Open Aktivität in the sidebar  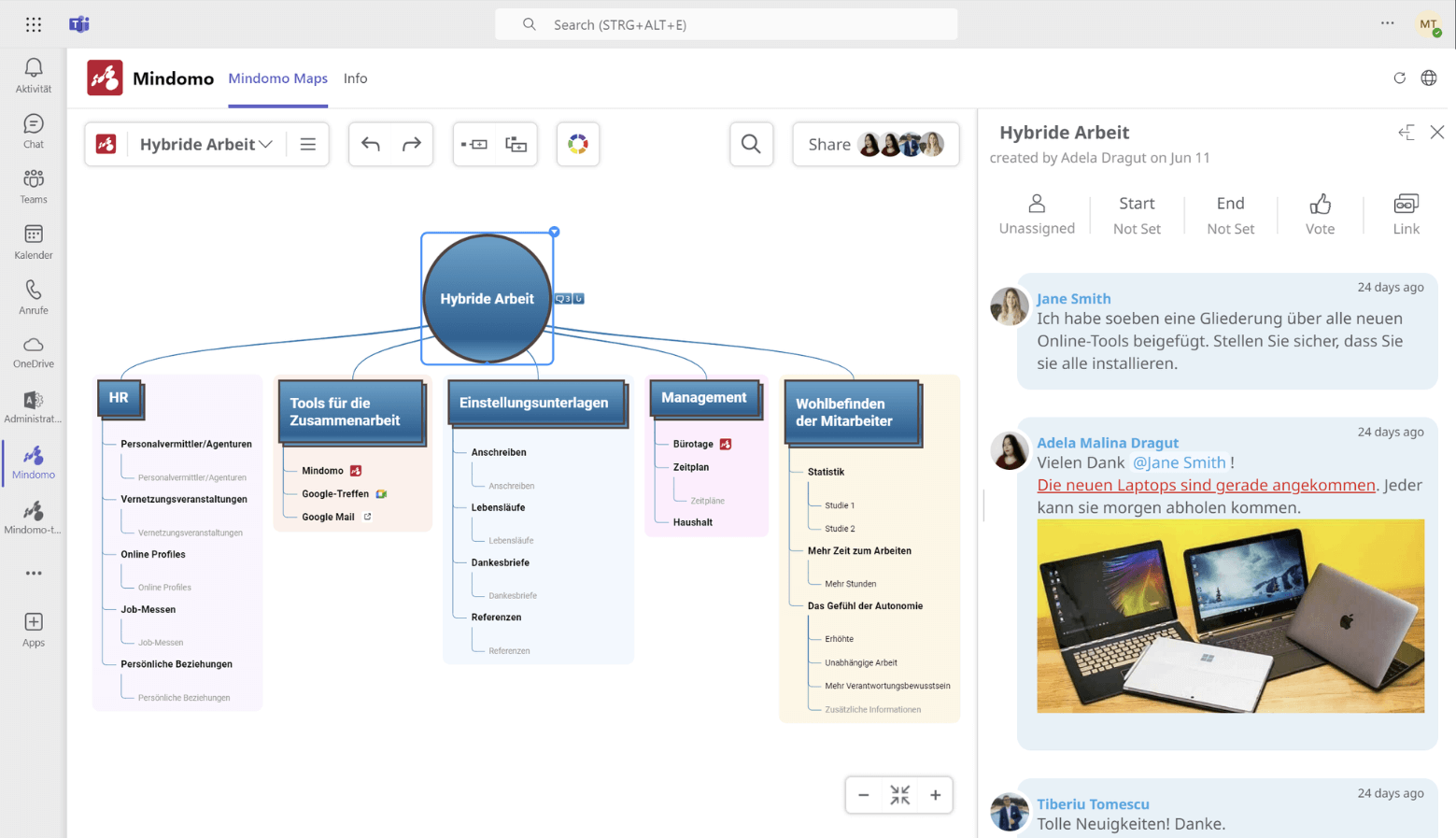coord(34,75)
